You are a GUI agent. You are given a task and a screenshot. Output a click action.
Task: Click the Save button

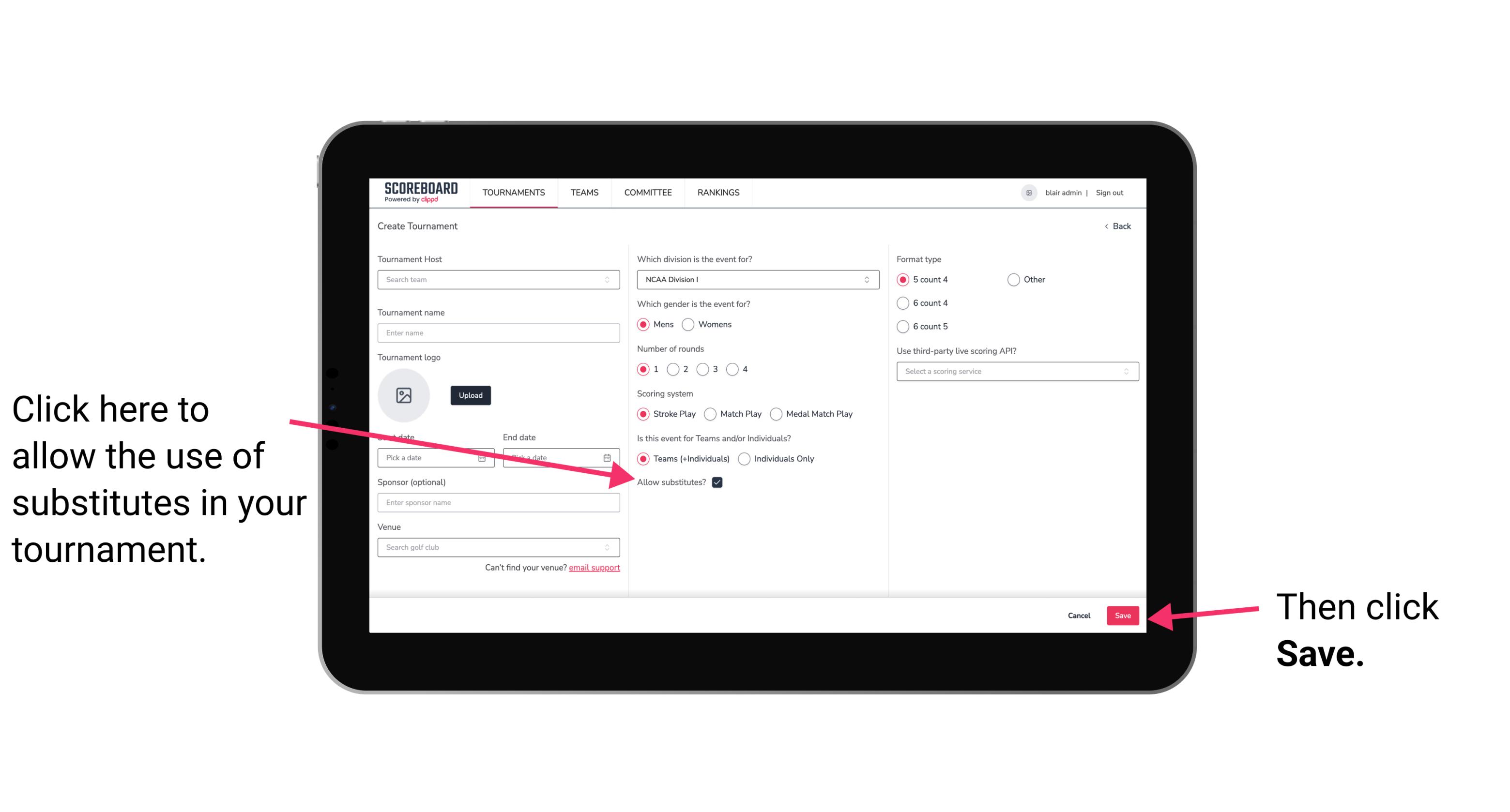tap(1122, 613)
